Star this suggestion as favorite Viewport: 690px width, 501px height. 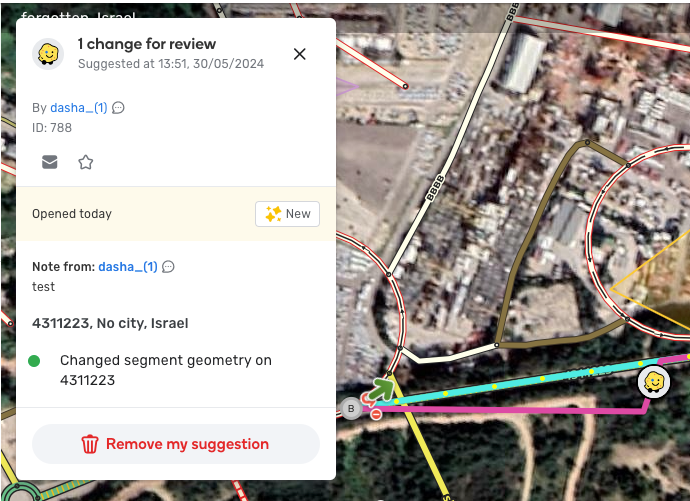(x=86, y=162)
